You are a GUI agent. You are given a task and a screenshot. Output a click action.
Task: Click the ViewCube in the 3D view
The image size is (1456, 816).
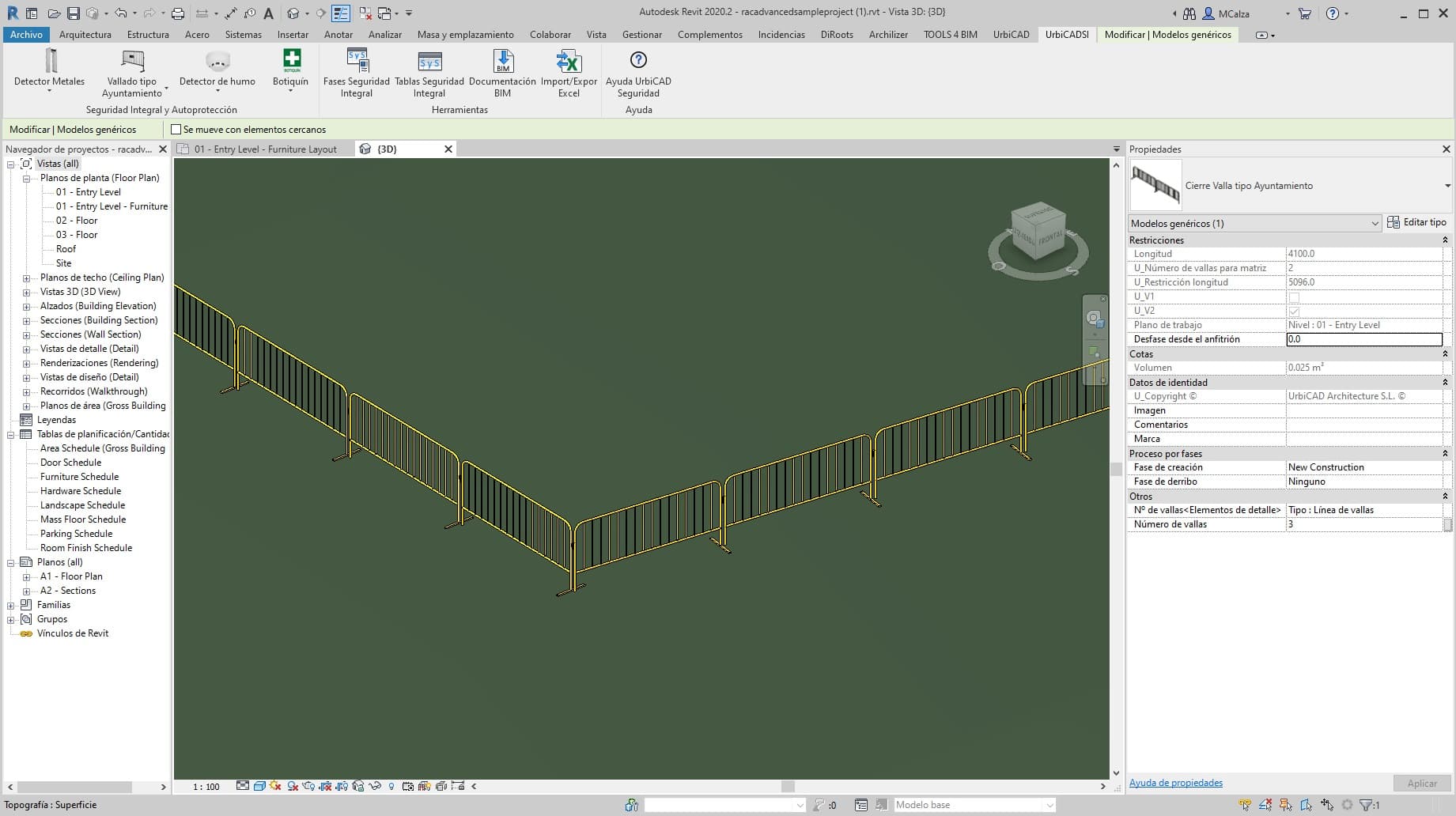(x=1038, y=231)
